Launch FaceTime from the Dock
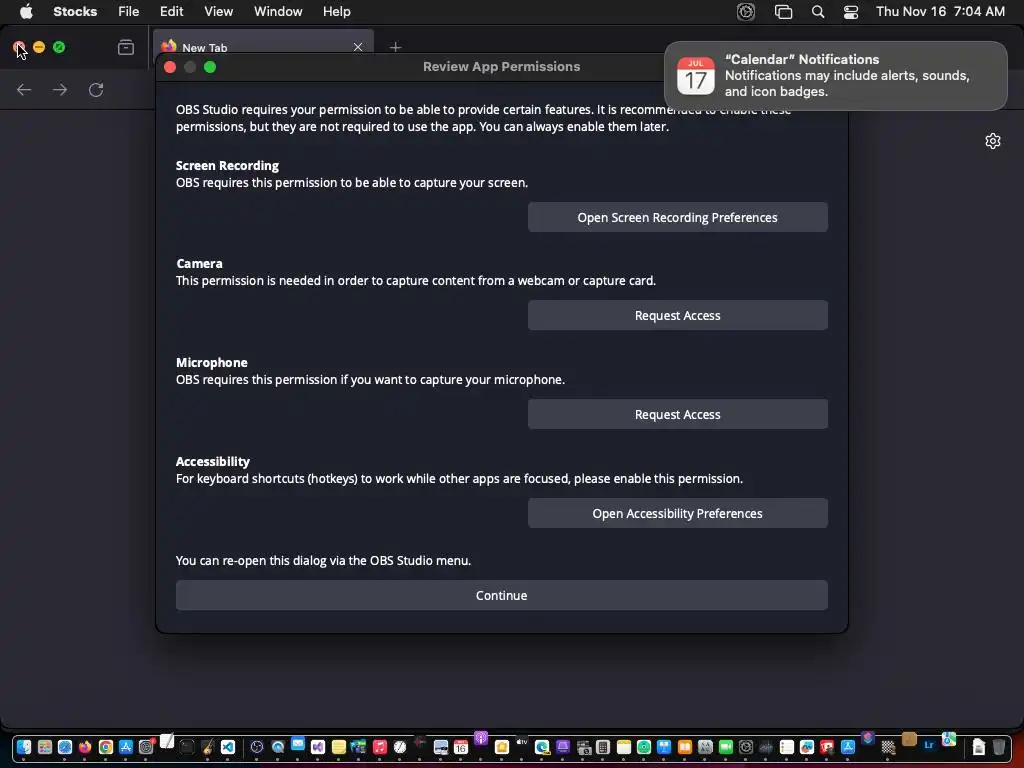 click(726, 747)
